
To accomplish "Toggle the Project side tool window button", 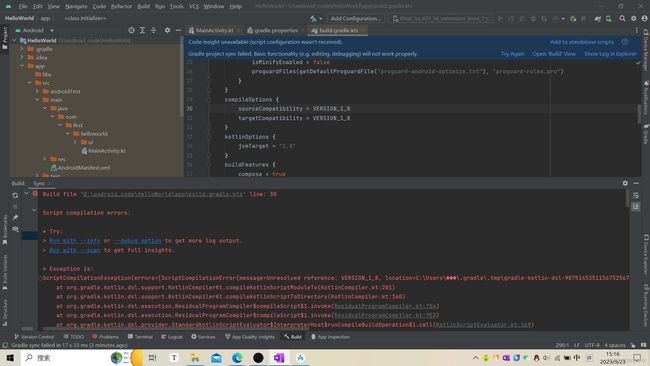I will (5, 38).
